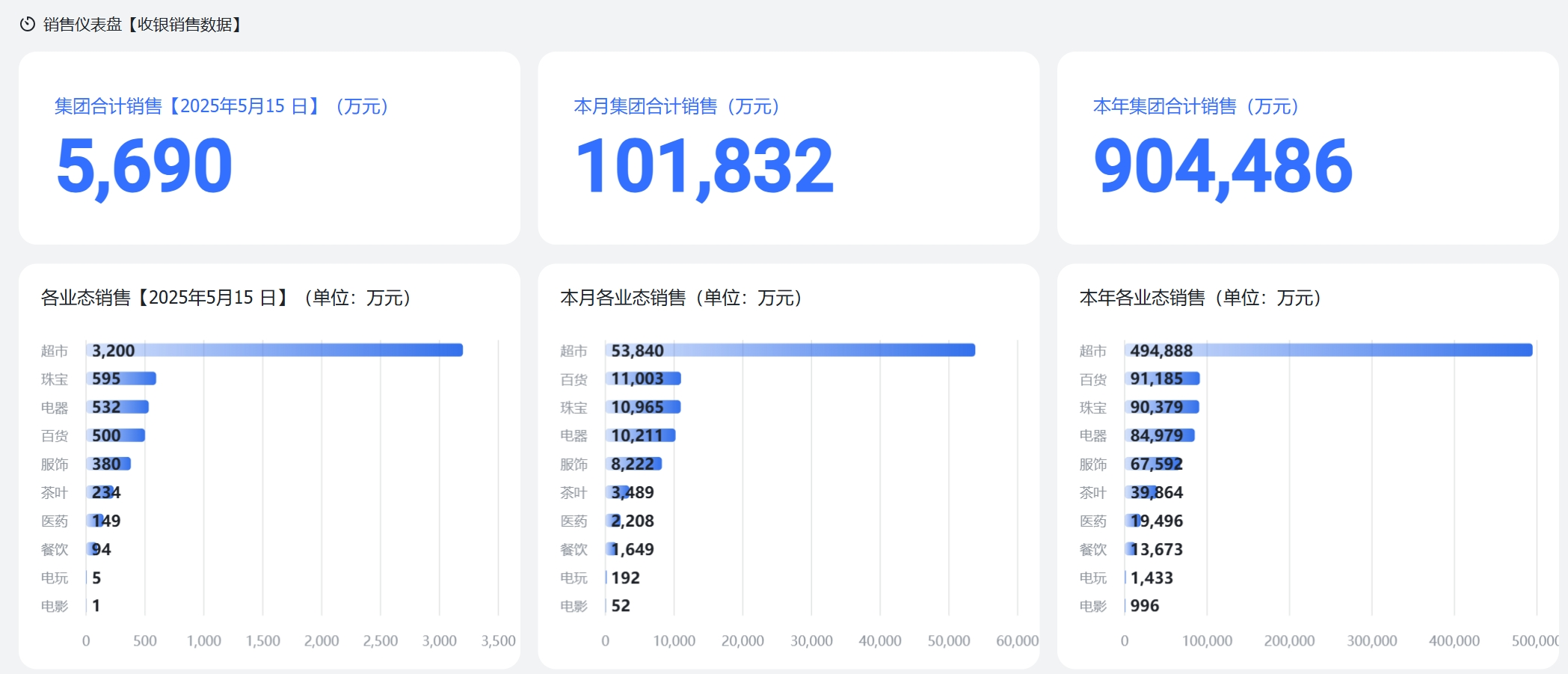Click the 10,000 axis tick label
Image resolution: width=1568 pixels, height=674 pixels.
(674, 641)
